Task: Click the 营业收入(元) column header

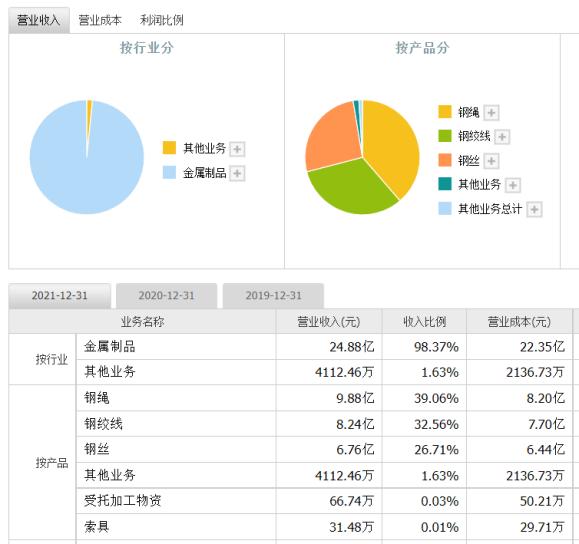Action: (329, 322)
